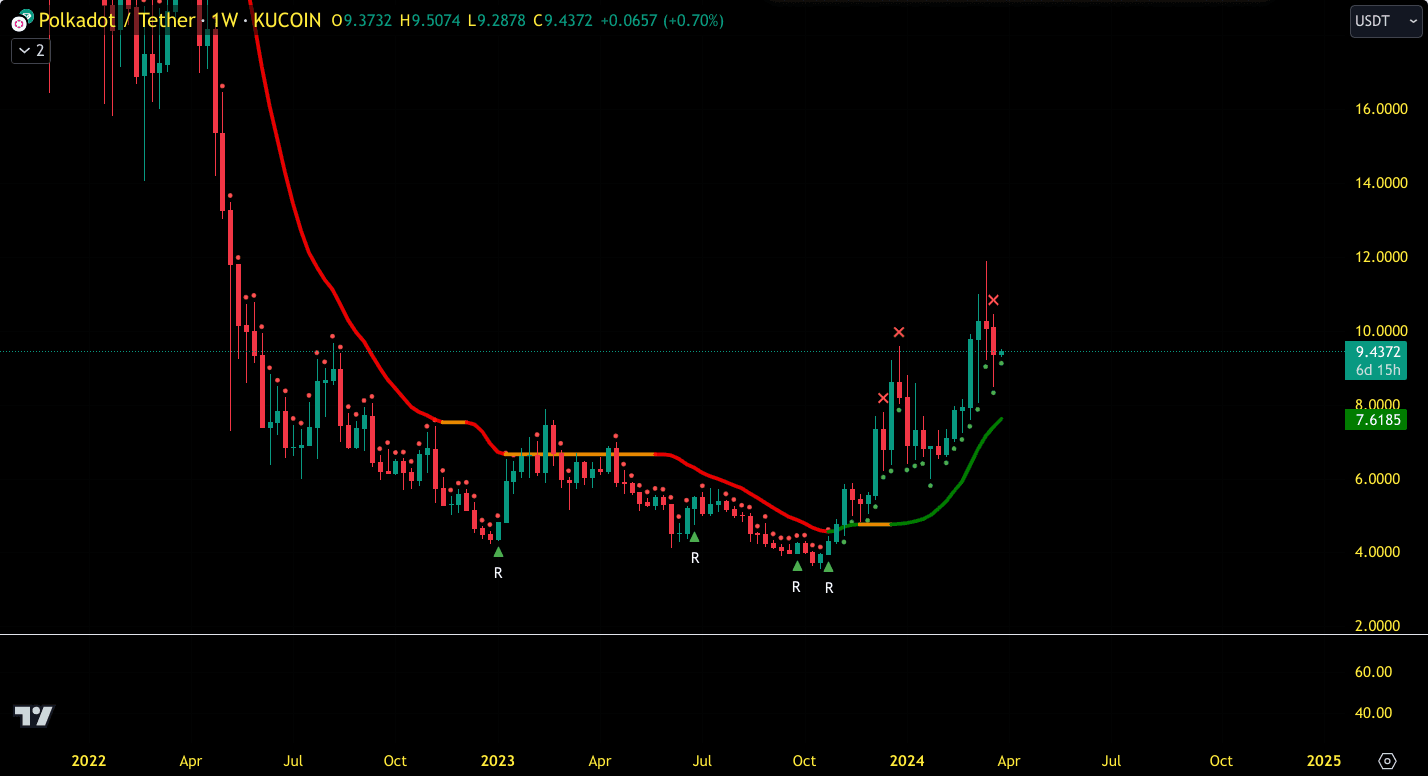Click the green triangle R signal at 2023 start

(x=498, y=552)
